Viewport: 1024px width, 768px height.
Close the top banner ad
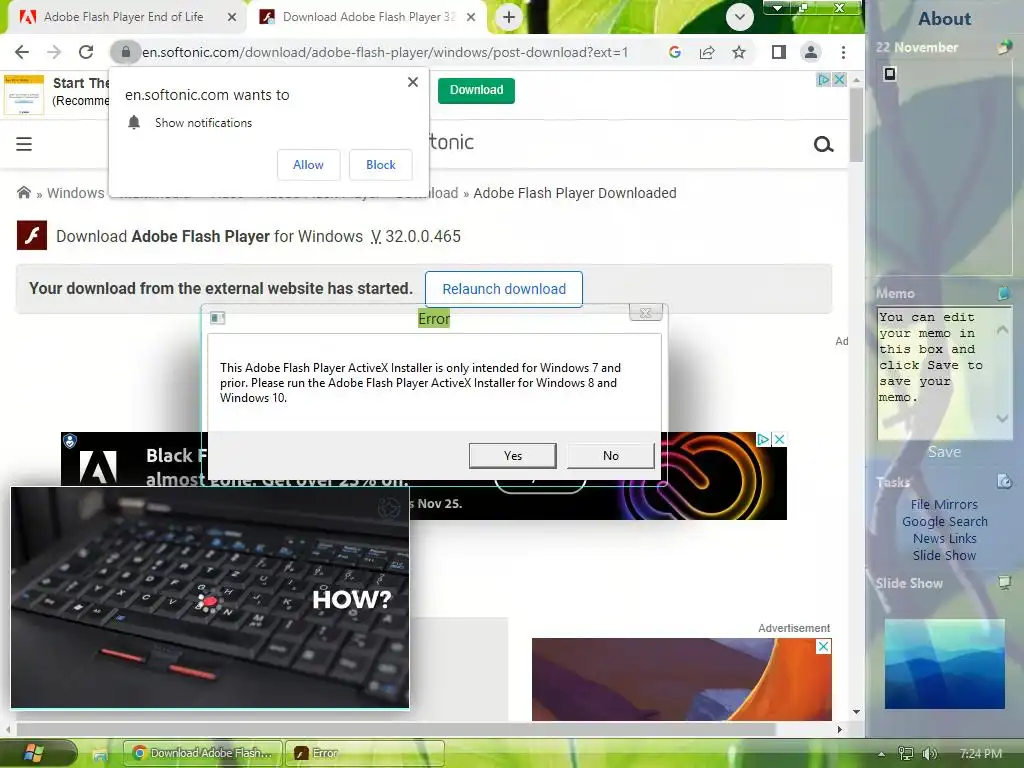tap(840, 80)
